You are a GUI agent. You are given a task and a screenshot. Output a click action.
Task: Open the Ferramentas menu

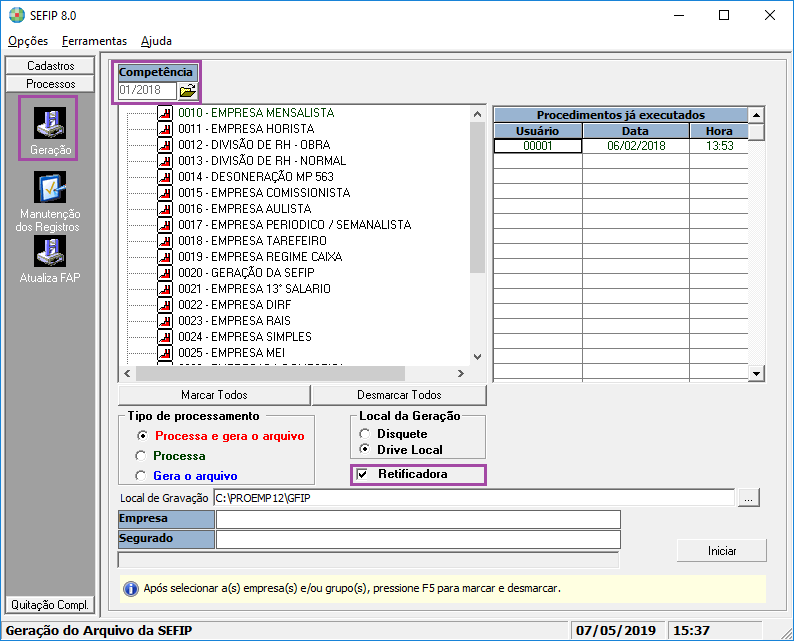[x=94, y=41]
